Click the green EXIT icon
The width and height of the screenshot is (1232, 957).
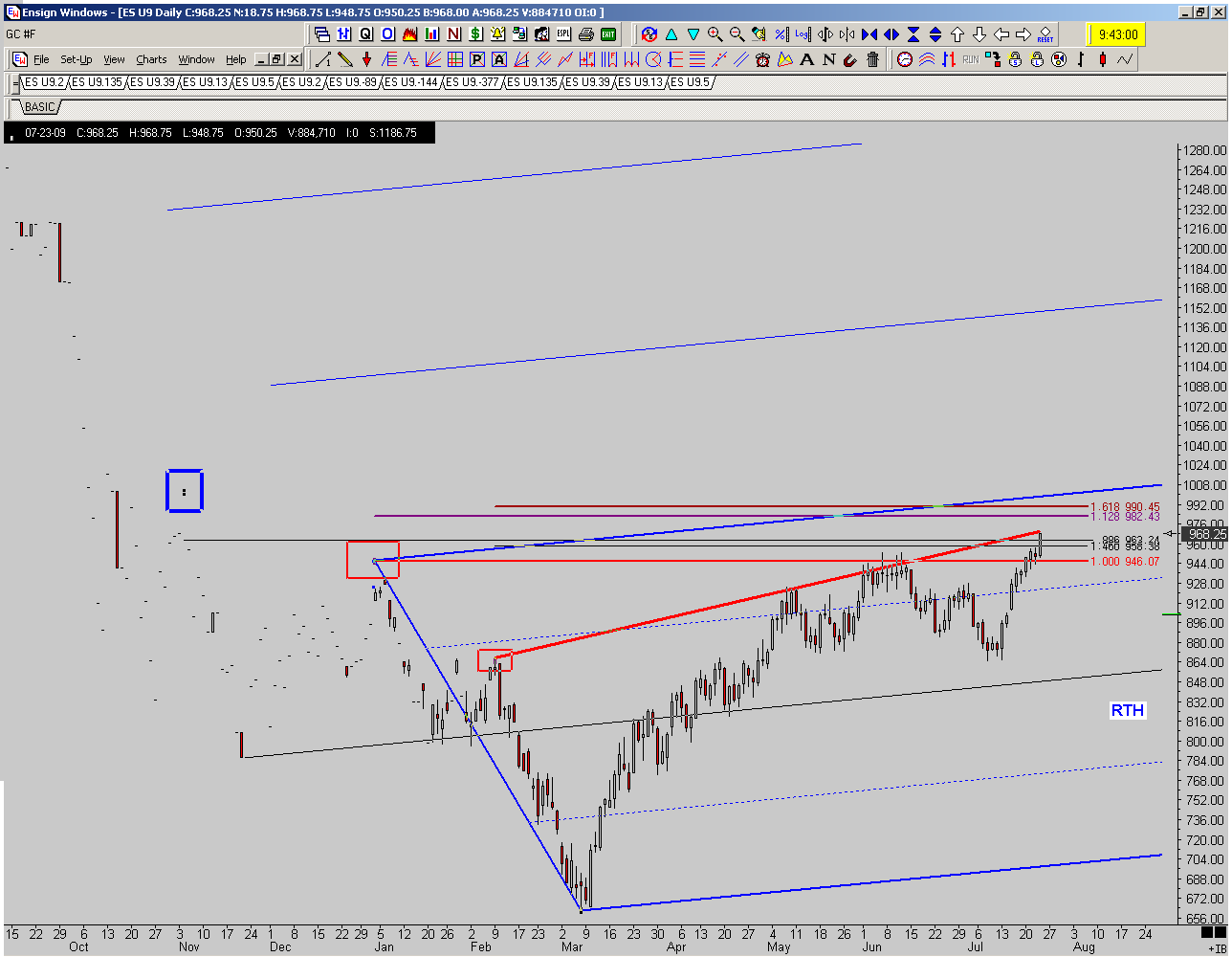click(608, 34)
